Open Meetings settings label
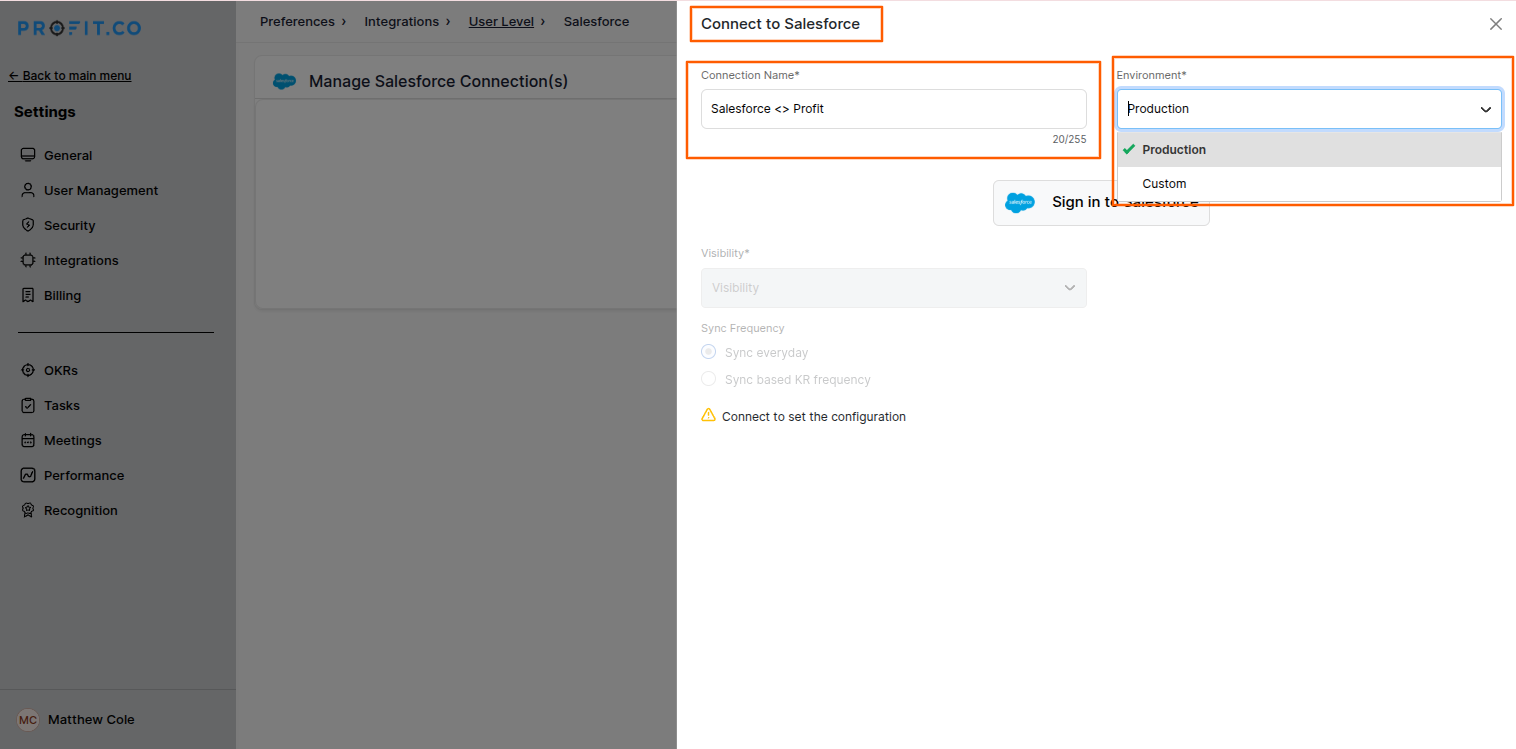Viewport: 1516px width, 749px height. point(73,441)
